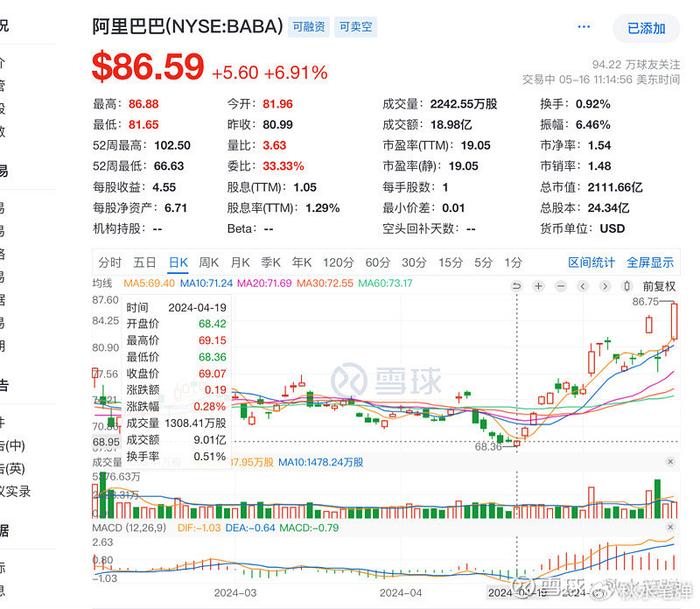Click the 86.75 high marker on chart
700x609 pixels.
645,302
